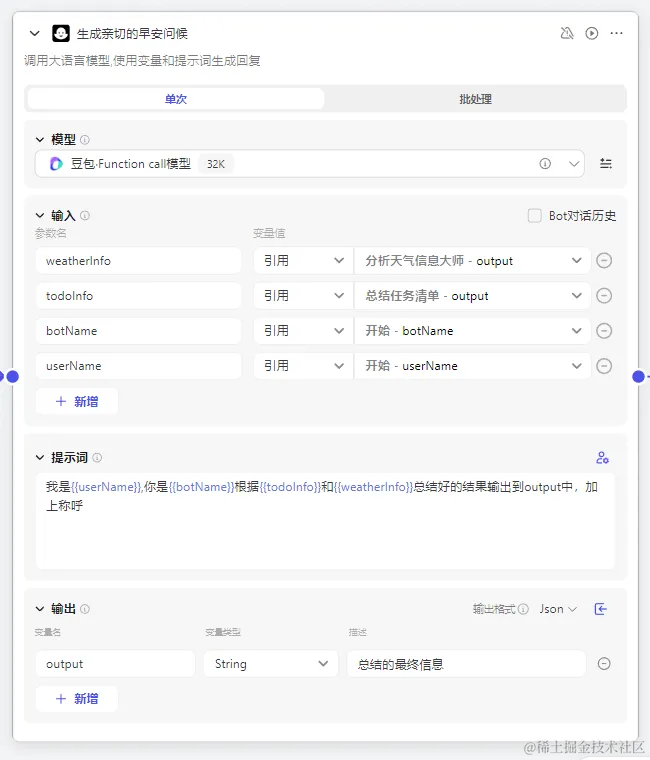Open 引用 type dropdown for todoInfo
This screenshot has height=760, width=650.
pyautogui.click(x=303, y=296)
